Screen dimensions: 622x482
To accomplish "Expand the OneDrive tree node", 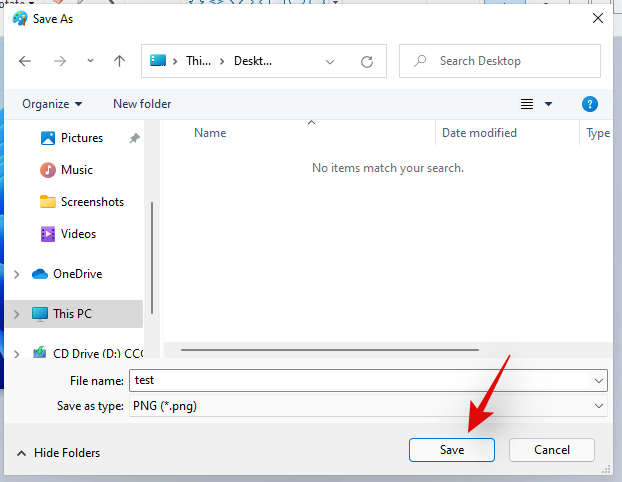I will (16, 274).
